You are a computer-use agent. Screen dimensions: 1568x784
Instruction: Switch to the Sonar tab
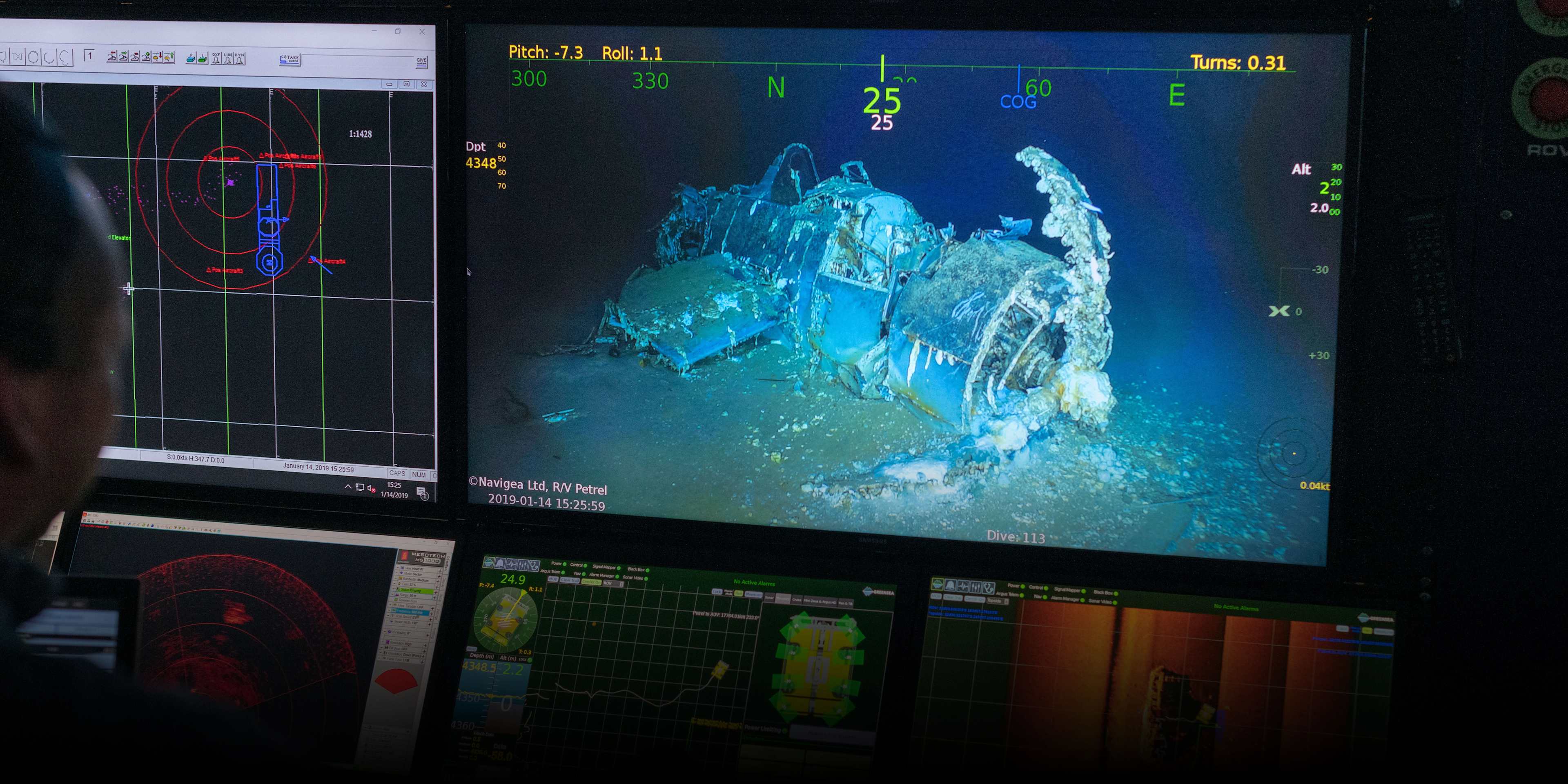(769, 598)
